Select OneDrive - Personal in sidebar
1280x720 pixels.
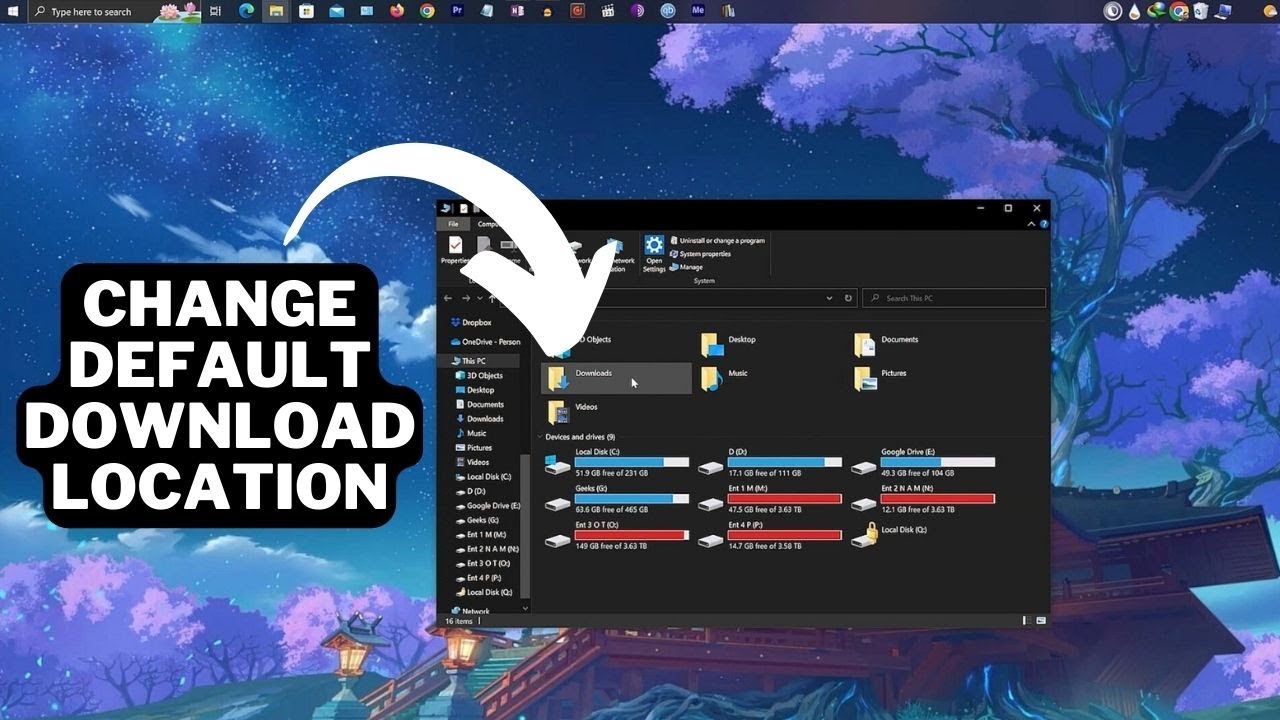[x=485, y=342]
